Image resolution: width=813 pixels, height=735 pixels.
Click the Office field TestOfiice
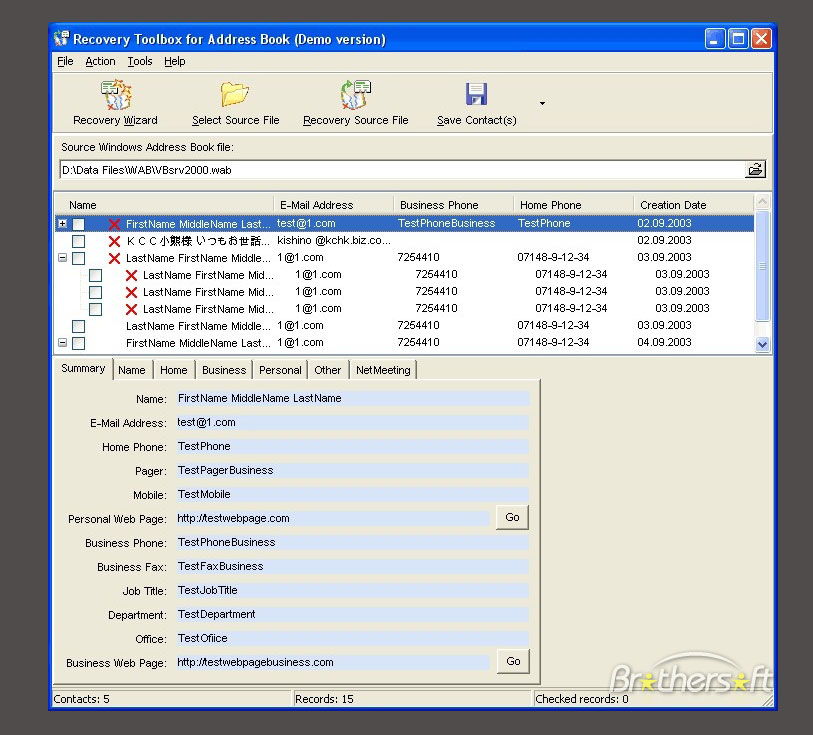[x=353, y=639]
